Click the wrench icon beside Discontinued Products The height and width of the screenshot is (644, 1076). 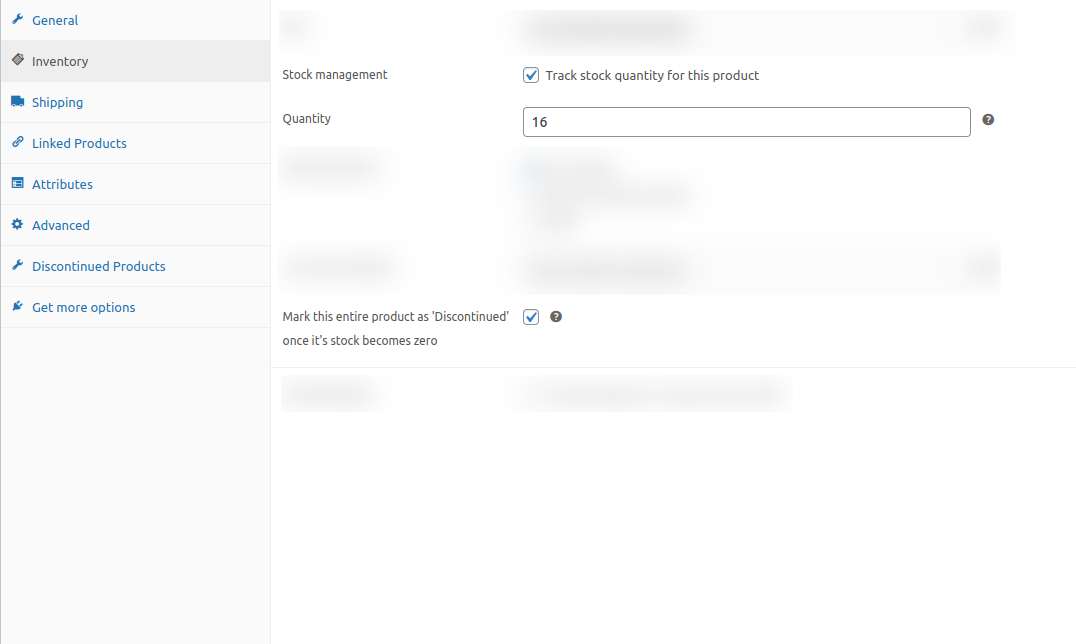(x=17, y=266)
